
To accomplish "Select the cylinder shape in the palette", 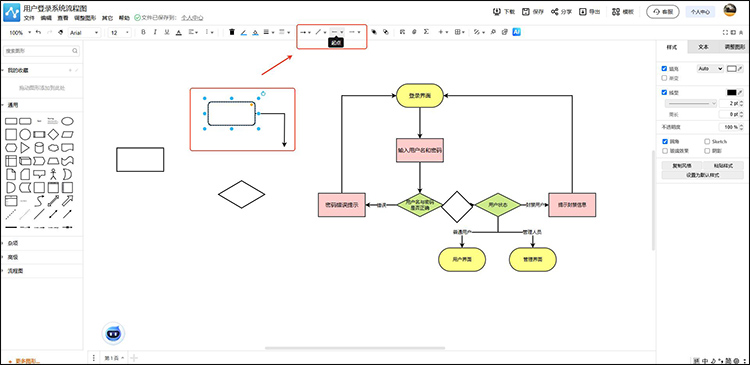I will click(x=39, y=148).
